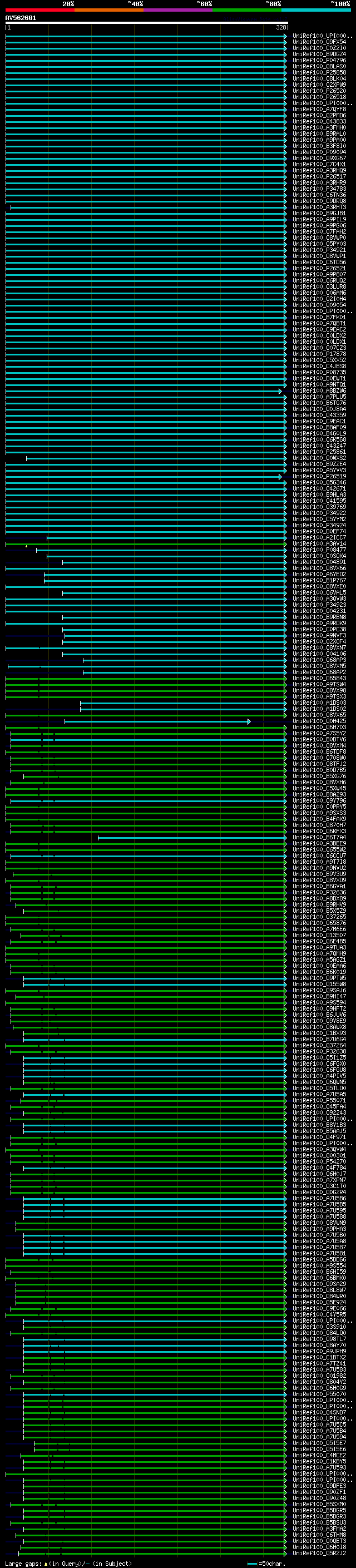
Task: Choose the UniRef100_Q6H703 label
Action: 319,728
